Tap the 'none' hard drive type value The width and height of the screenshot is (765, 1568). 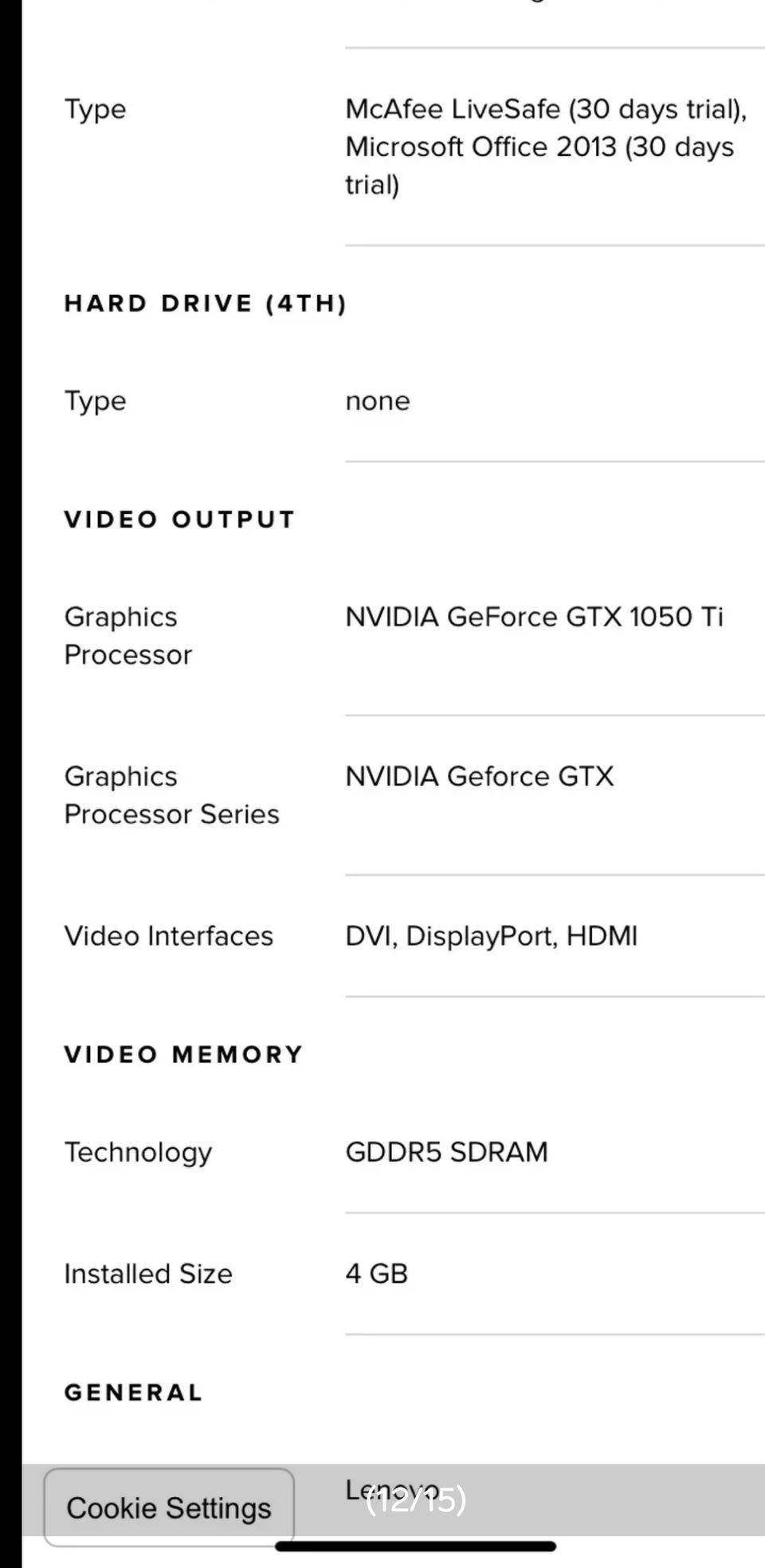(378, 401)
